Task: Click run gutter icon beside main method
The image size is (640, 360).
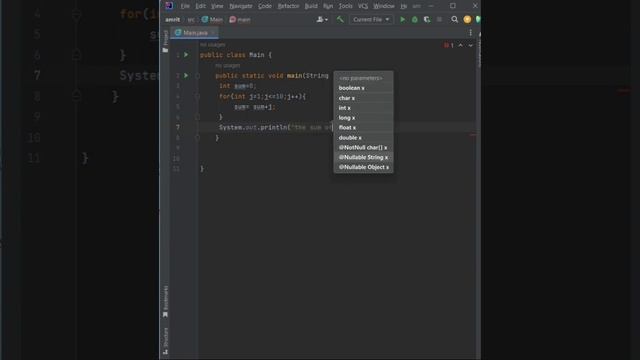Action: (x=186, y=76)
